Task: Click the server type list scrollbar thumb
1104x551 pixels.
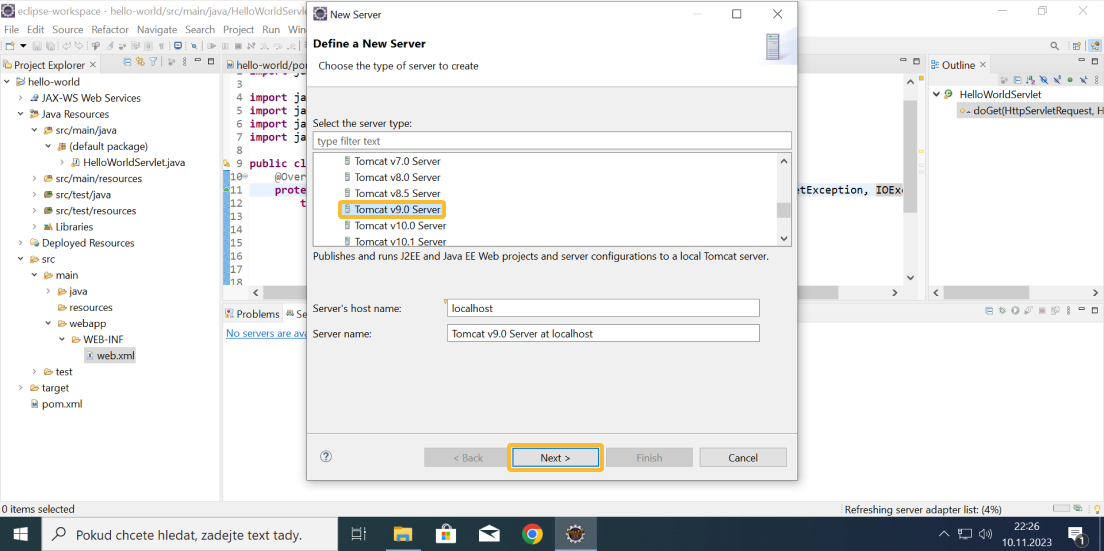Action: point(784,210)
